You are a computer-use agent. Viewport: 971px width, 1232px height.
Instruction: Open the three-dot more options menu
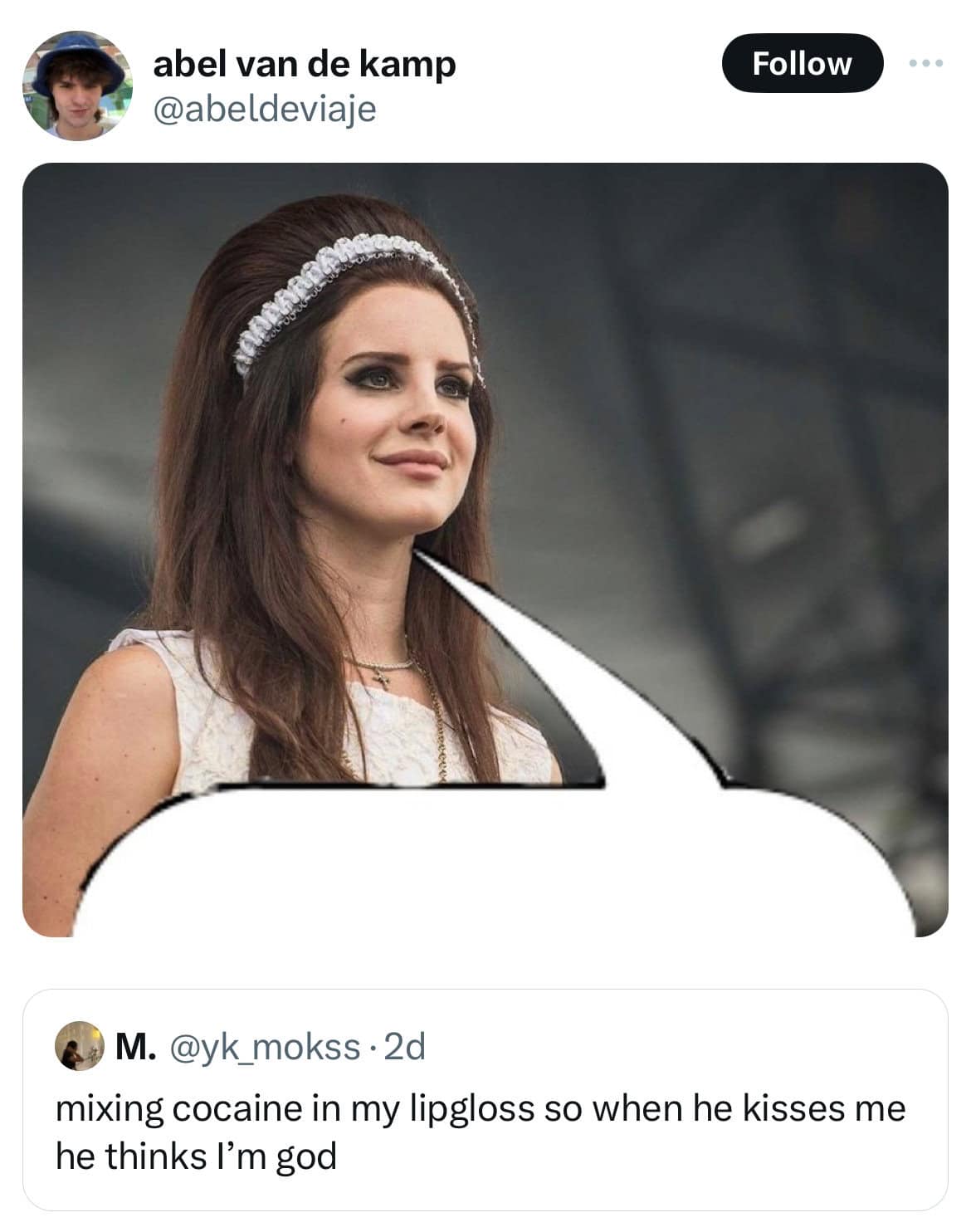tap(926, 63)
